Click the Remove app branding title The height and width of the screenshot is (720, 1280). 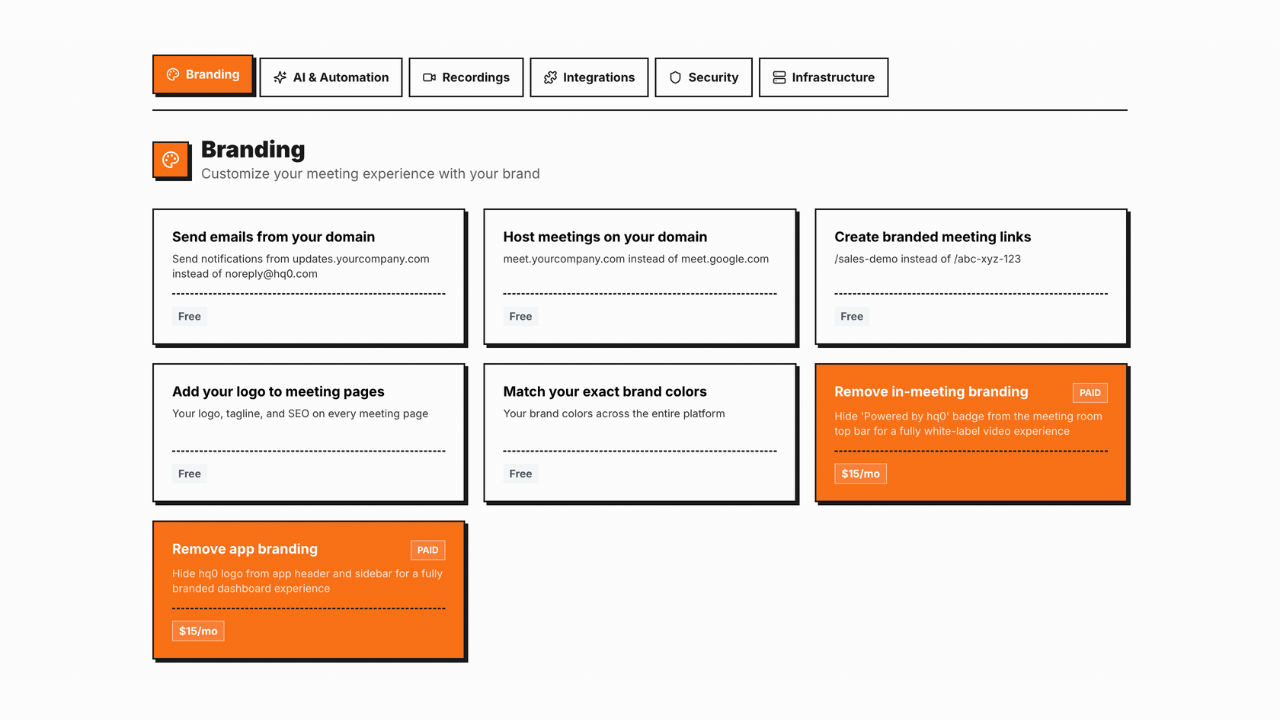point(245,549)
